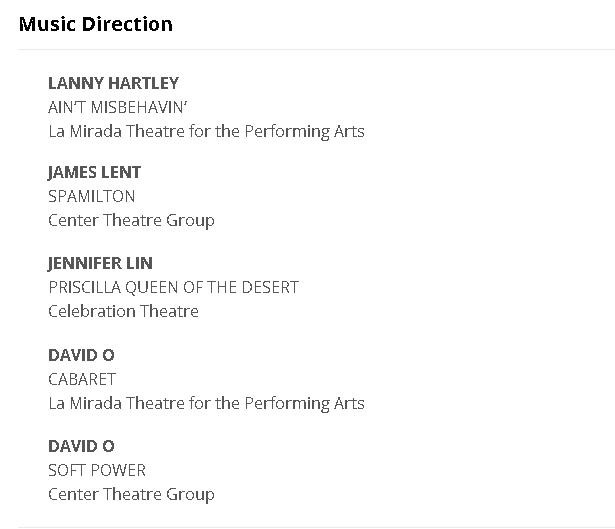Click the divider line below the Soft Power entry
The image size is (615, 529).
(316, 526)
